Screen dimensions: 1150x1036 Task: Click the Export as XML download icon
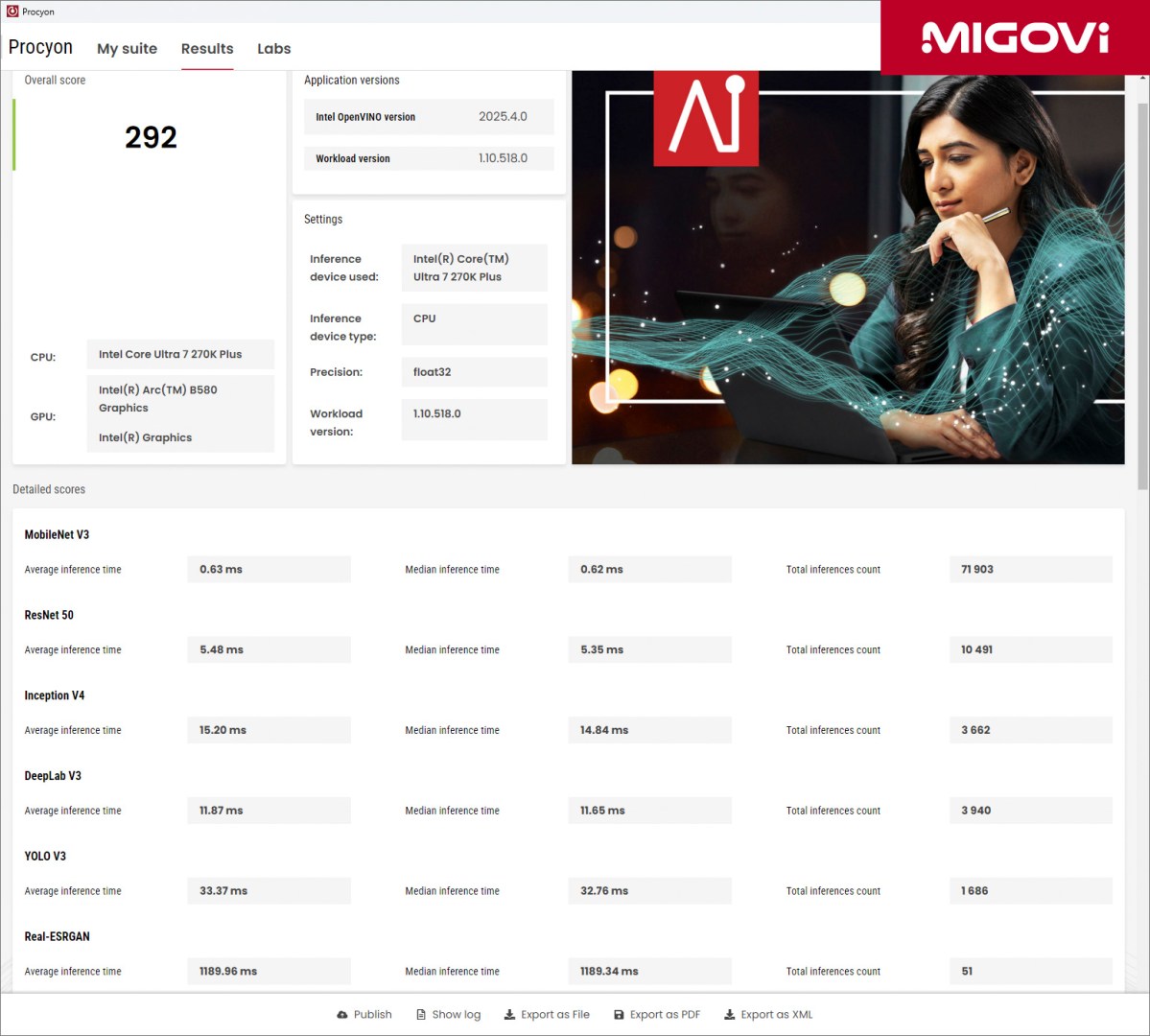729,1015
